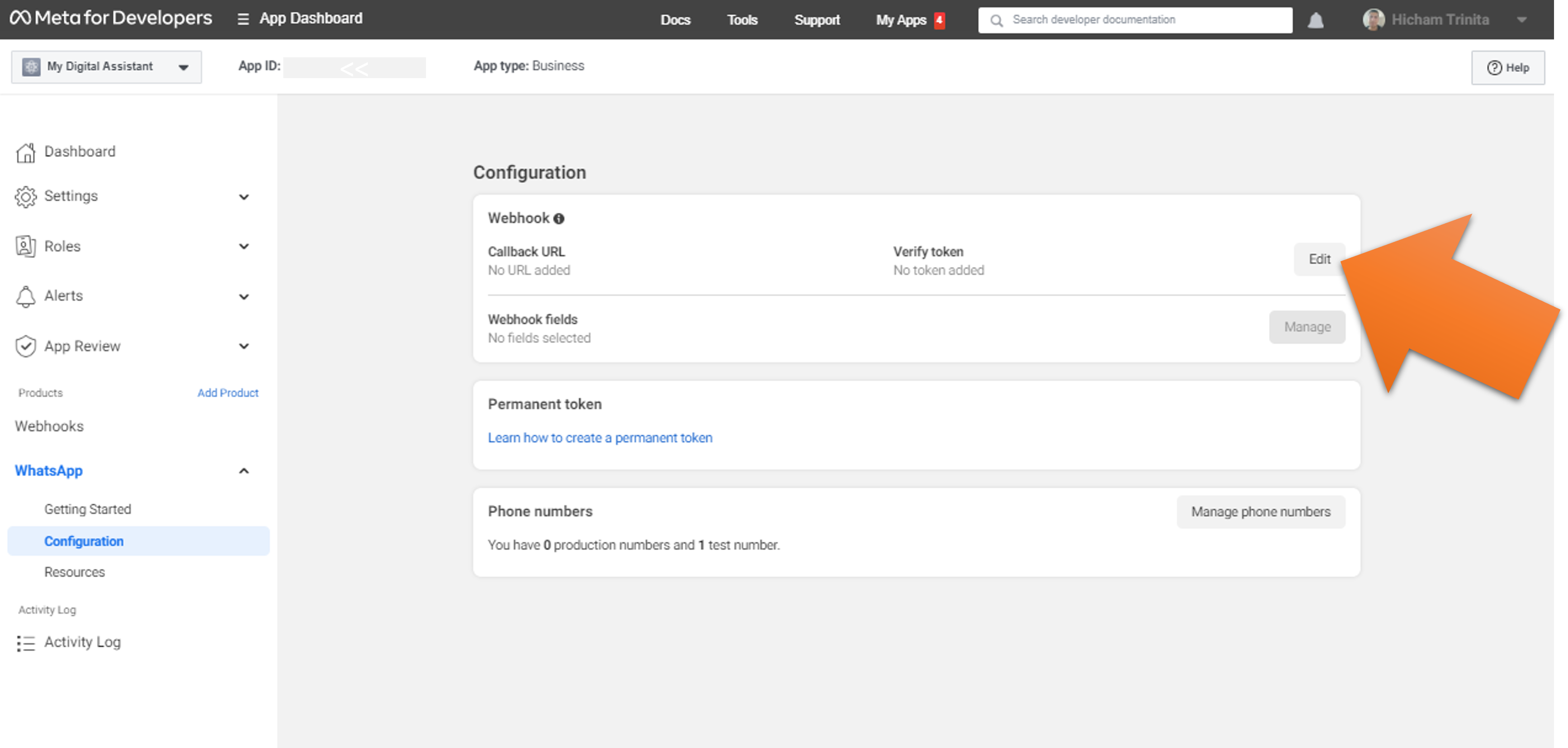Open the My Digital Assistant app dropdown
This screenshot has width=1568, height=748.
pos(106,67)
